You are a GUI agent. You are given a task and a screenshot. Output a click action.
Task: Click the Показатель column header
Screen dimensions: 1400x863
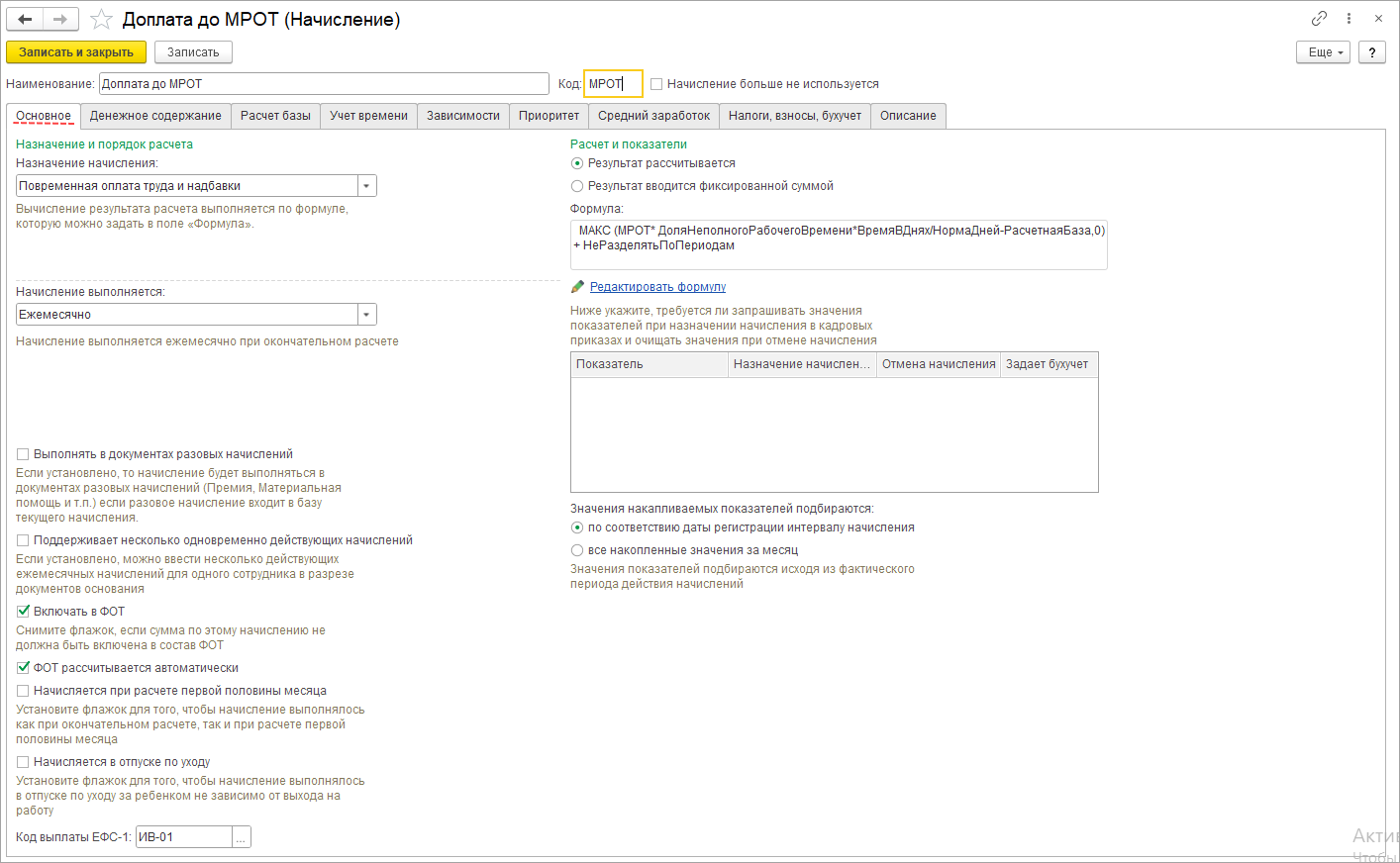[x=650, y=364]
